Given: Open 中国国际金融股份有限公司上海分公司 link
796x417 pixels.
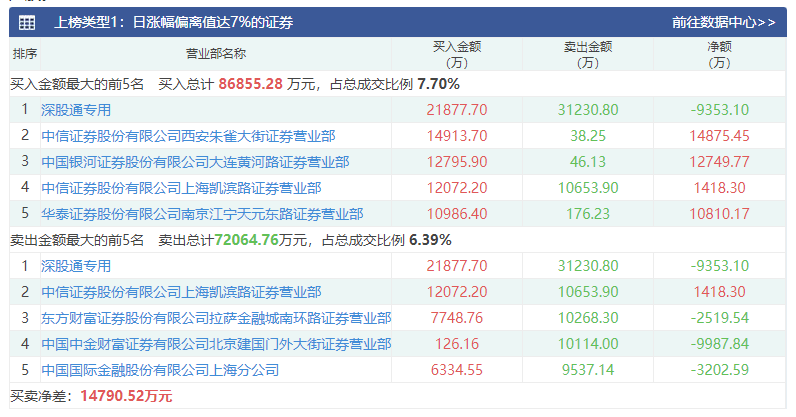Looking at the screenshot, I should (x=160, y=370).
